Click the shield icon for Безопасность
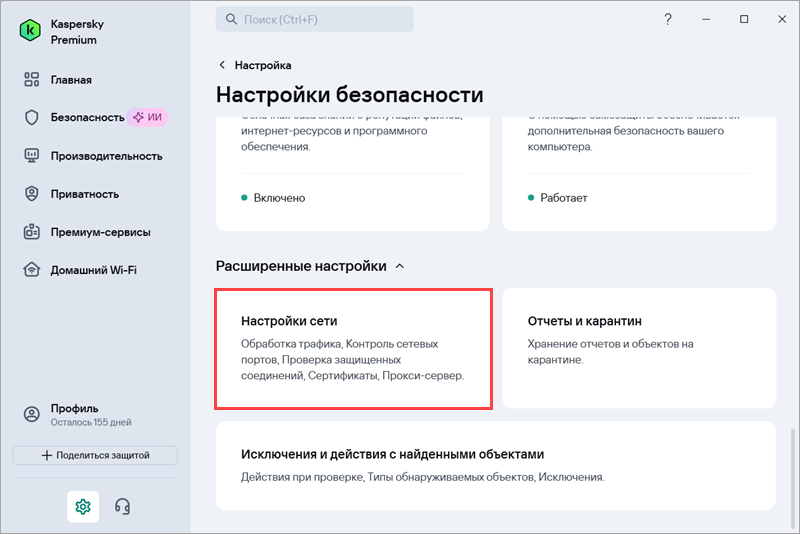The height and width of the screenshot is (534, 800). (x=32, y=117)
